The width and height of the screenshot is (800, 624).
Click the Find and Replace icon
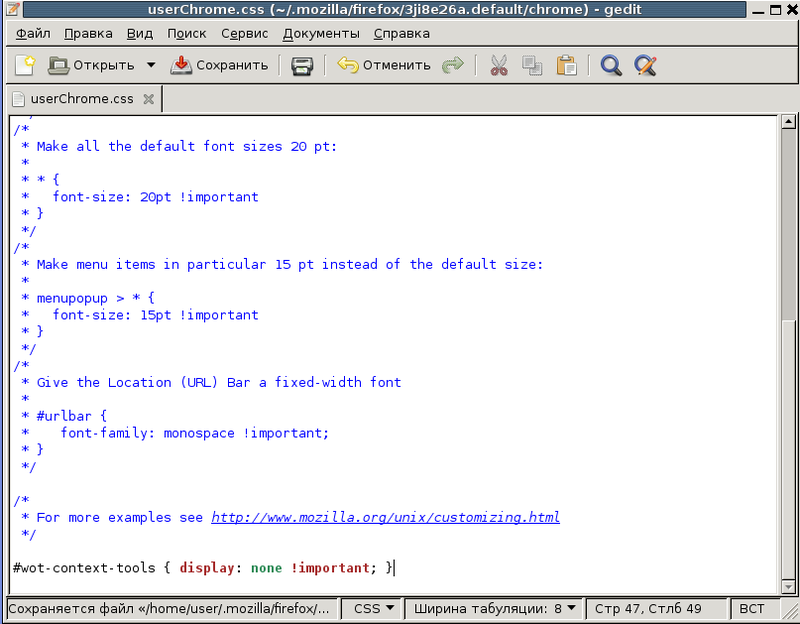[x=645, y=66]
